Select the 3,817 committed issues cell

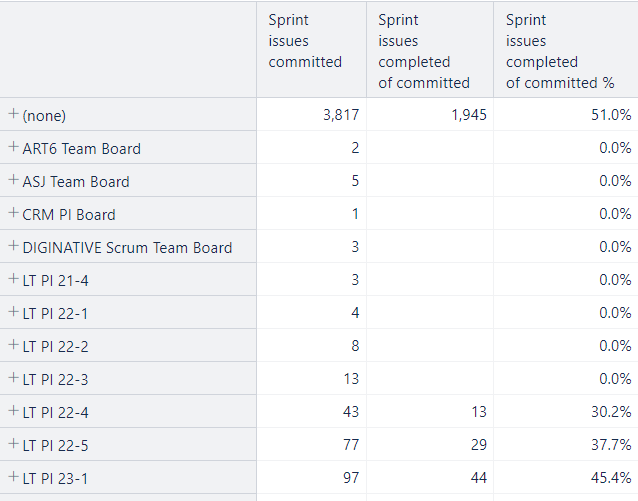pos(311,114)
